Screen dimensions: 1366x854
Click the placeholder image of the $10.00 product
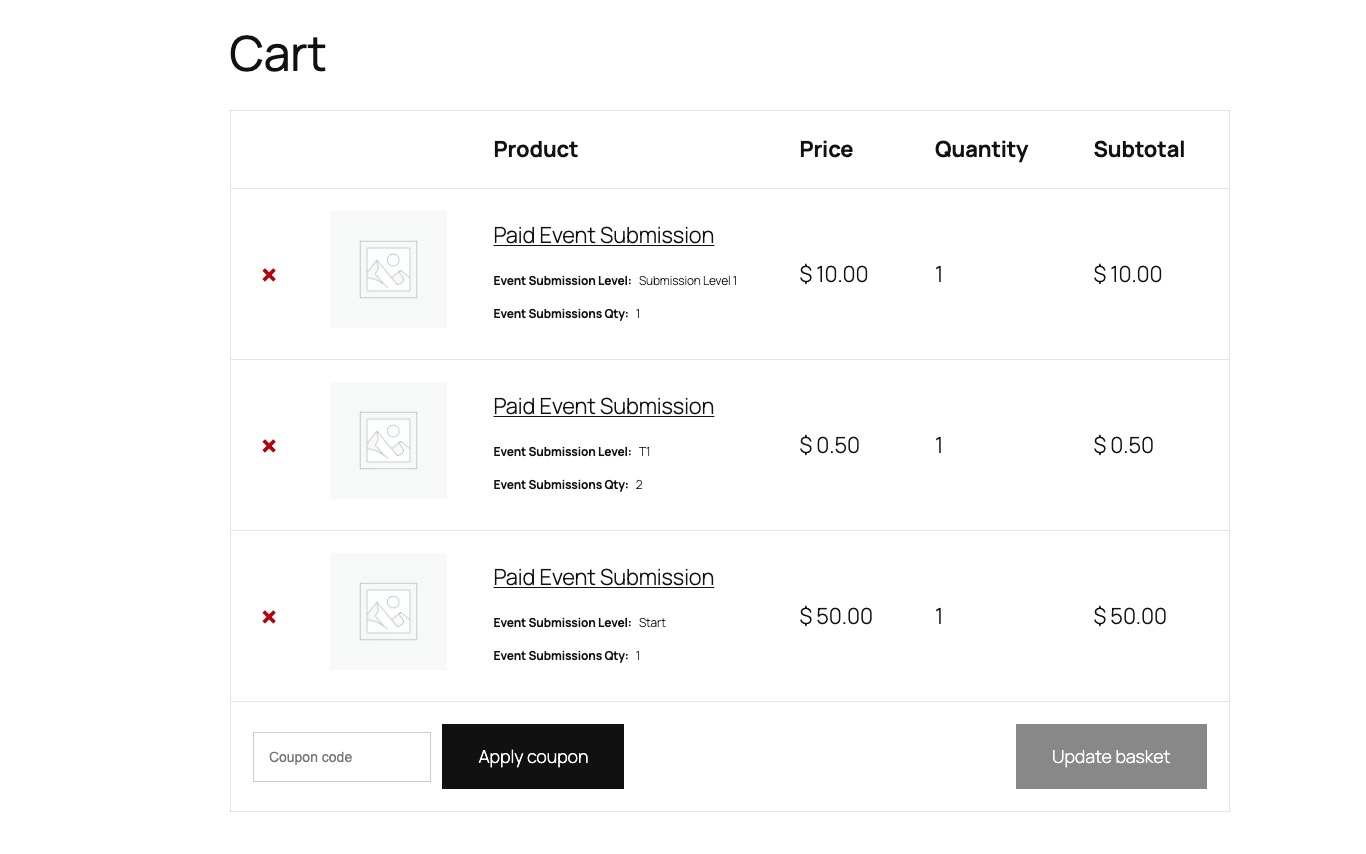pos(388,269)
